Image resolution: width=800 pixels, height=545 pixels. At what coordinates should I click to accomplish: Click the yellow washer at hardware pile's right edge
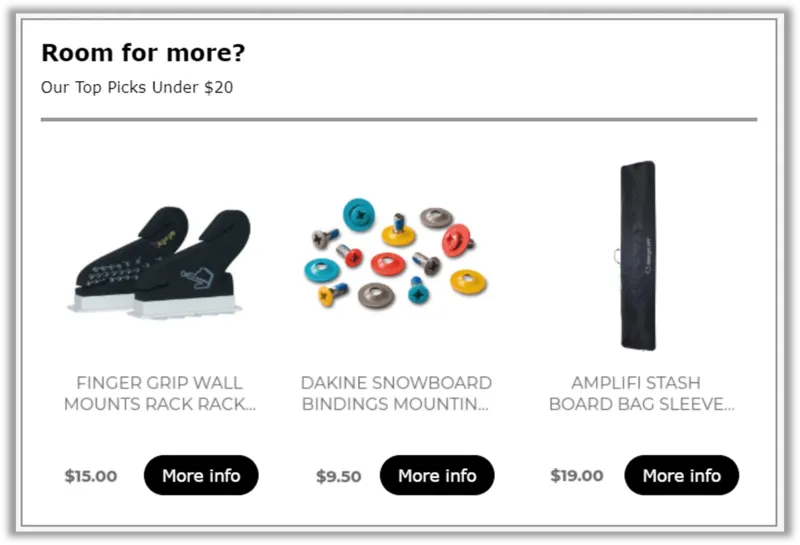(x=468, y=282)
